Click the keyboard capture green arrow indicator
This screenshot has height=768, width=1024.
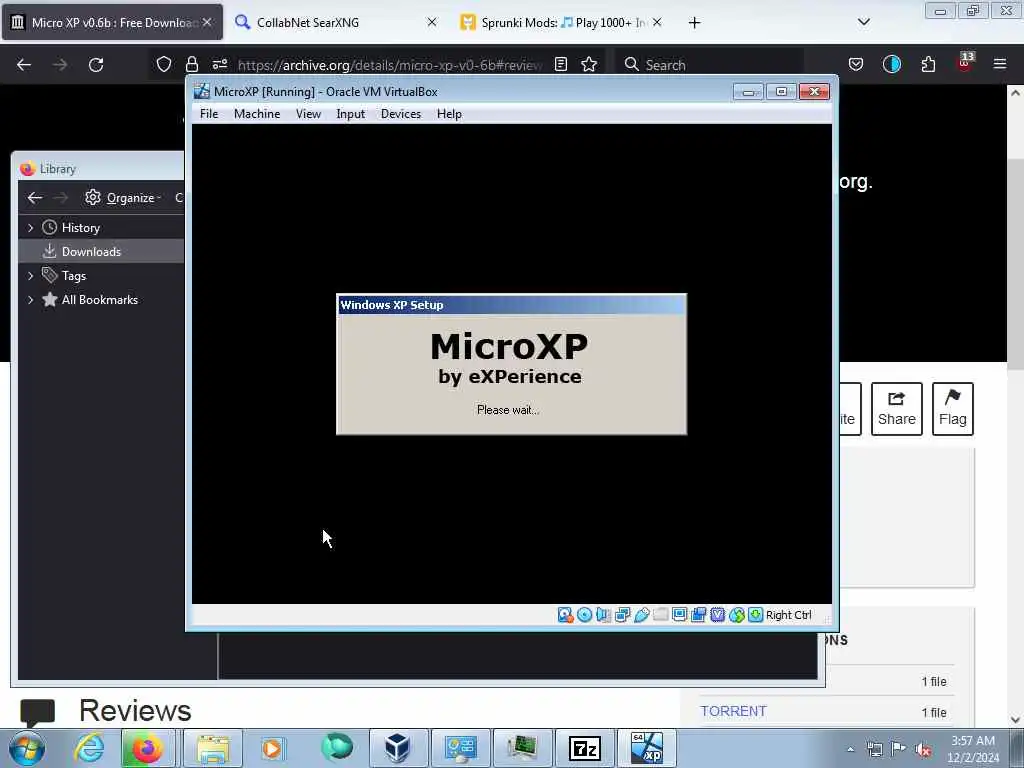pyautogui.click(x=756, y=615)
